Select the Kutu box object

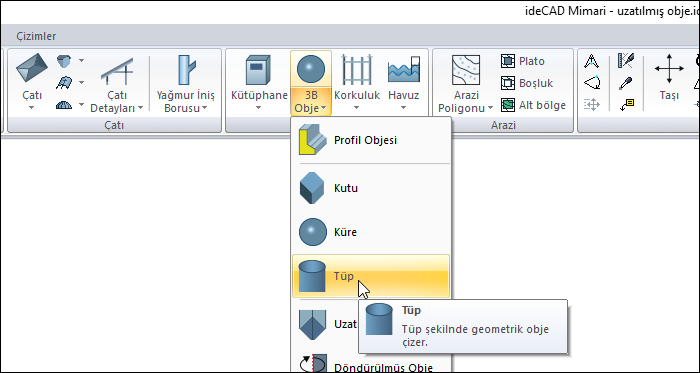(371, 188)
